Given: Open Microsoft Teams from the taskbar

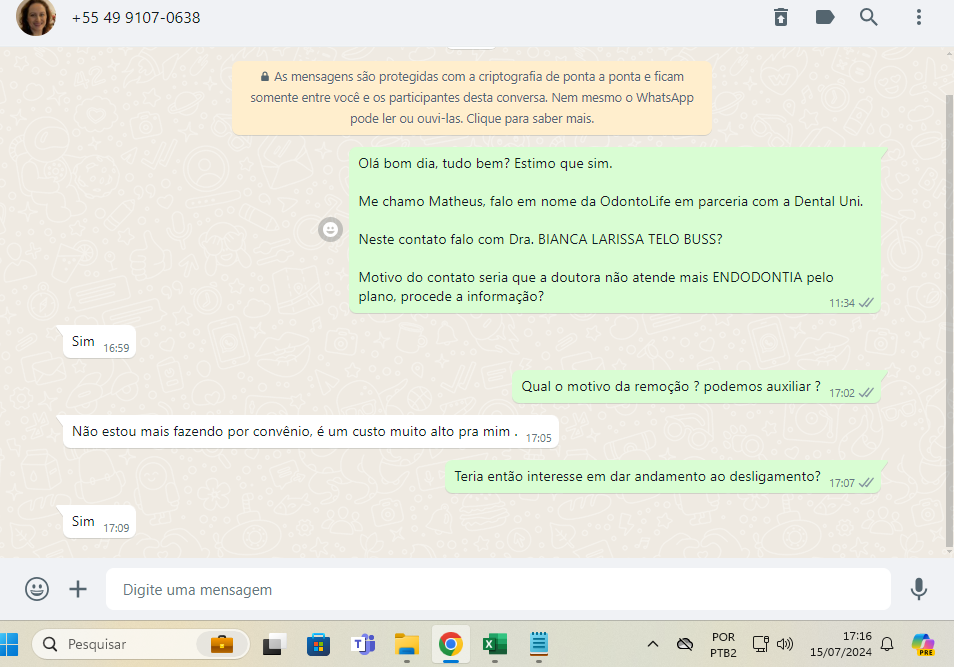Looking at the screenshot, I should pyautogui.click(x=362, y=644).
